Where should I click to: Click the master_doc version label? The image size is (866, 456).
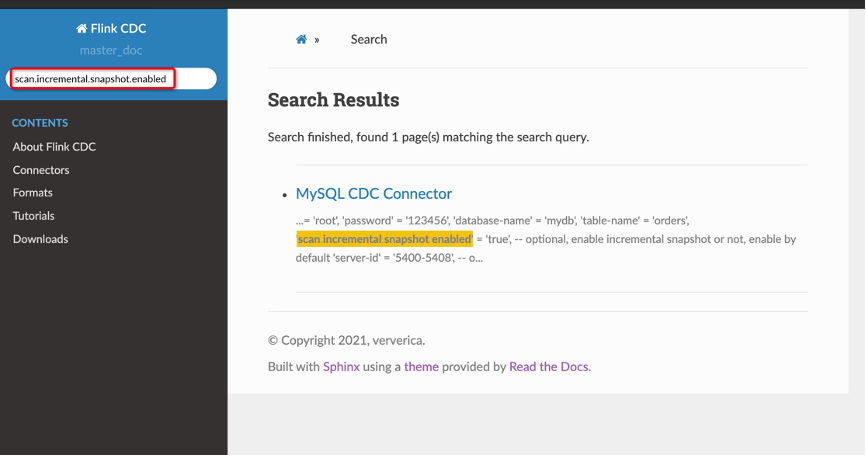tap(113, 50)
